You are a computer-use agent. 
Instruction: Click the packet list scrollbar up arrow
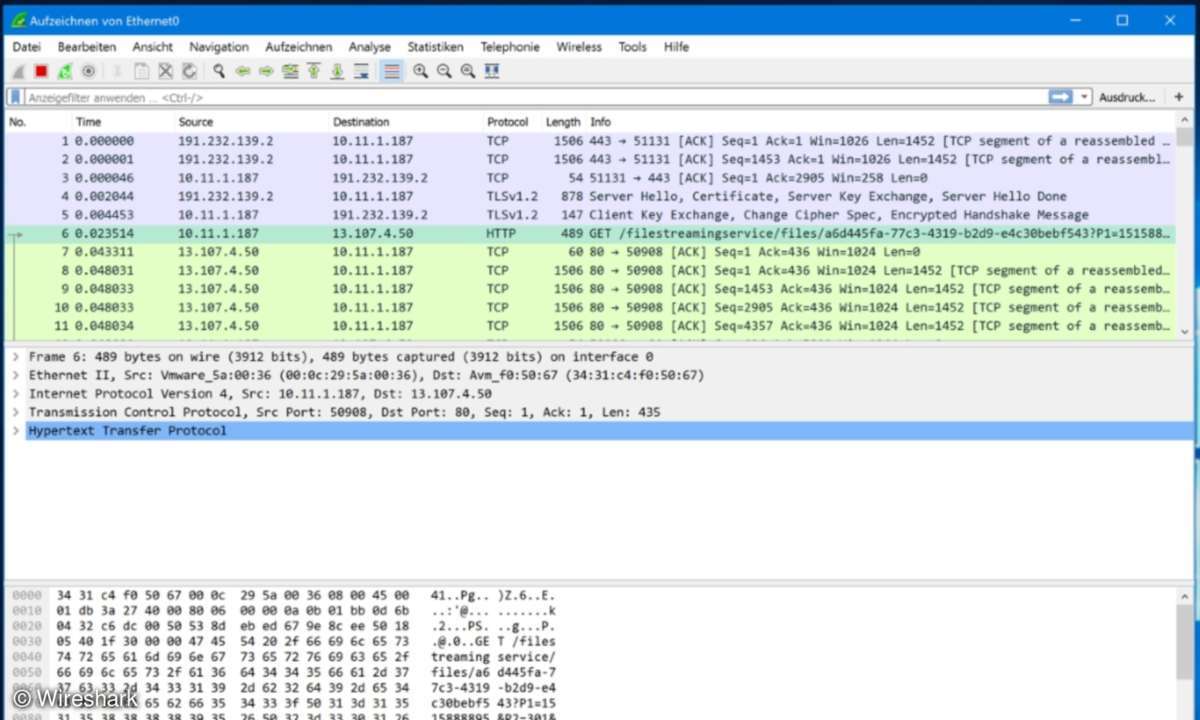click(x=1186, y=121)
